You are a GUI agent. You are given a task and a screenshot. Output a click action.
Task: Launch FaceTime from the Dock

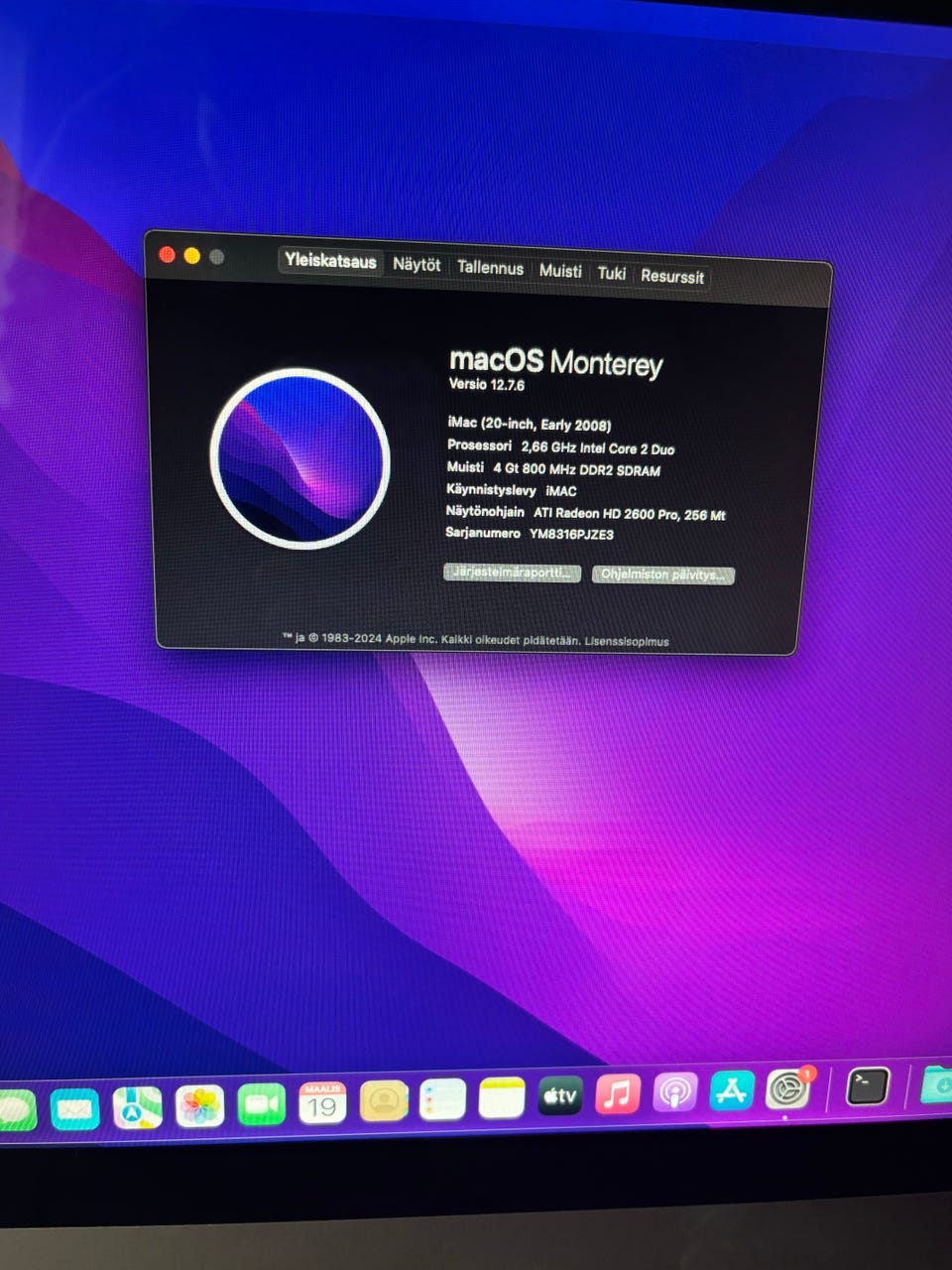click(262, 1104)
